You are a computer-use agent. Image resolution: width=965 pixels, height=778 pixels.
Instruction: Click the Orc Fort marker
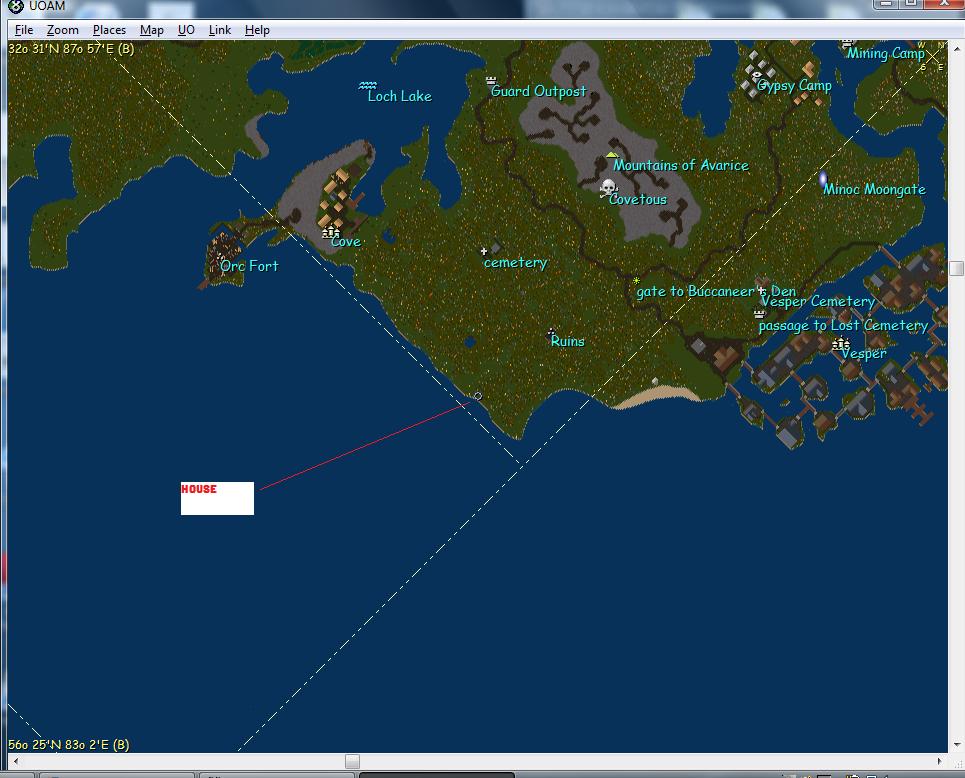tap(222, 257)
